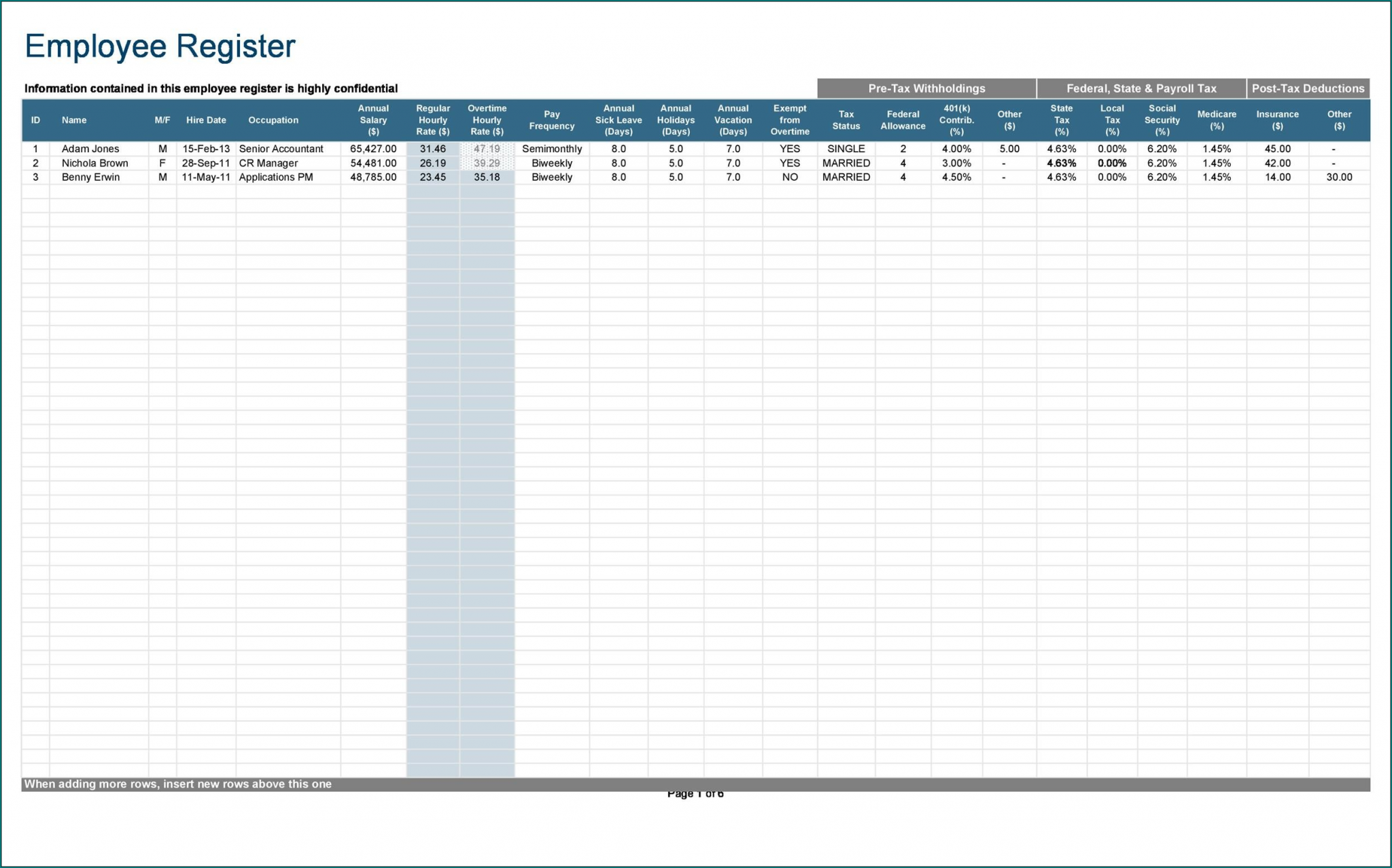Select the confidential information notice text
The height and width of the screenshot is (868, 1392).
211,88
